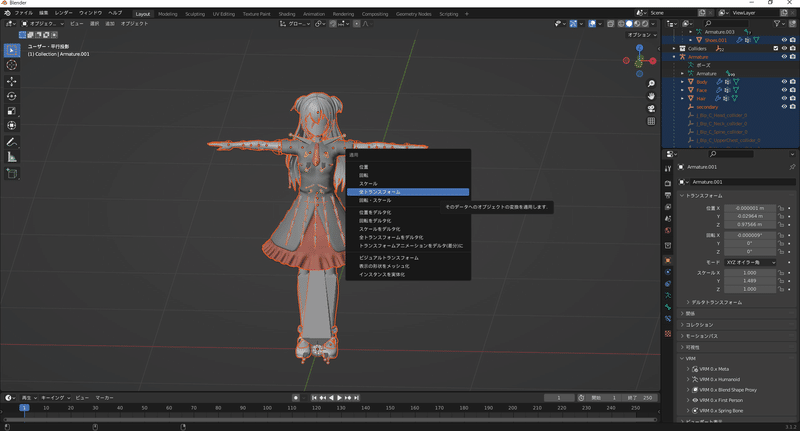This screenshot has width=800, height=431.
Task: Expand Colliders collection in outliner
Action: 674,48
